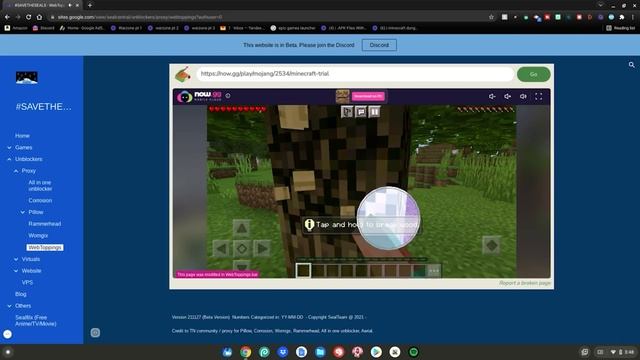
Task: Click the white circle button at sidebar bottom
Action: tap(7, 334)
